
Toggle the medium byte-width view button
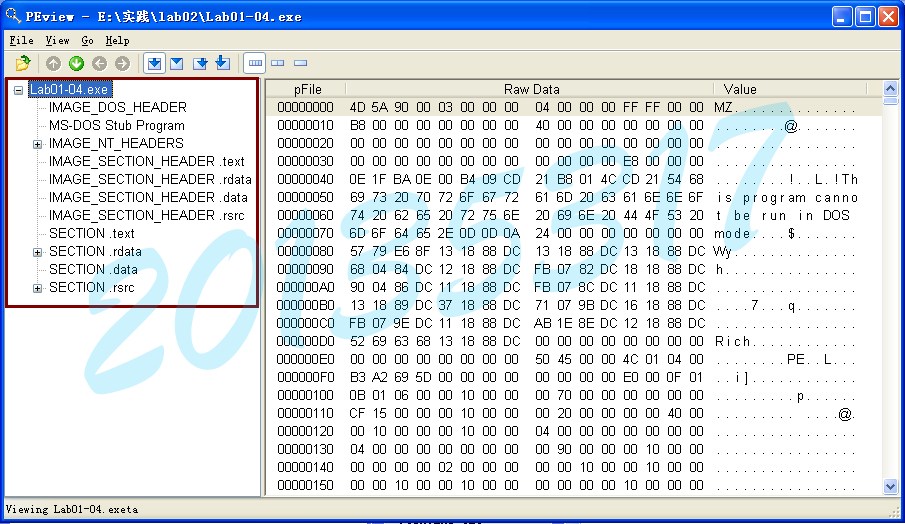[x=278, y=63]
